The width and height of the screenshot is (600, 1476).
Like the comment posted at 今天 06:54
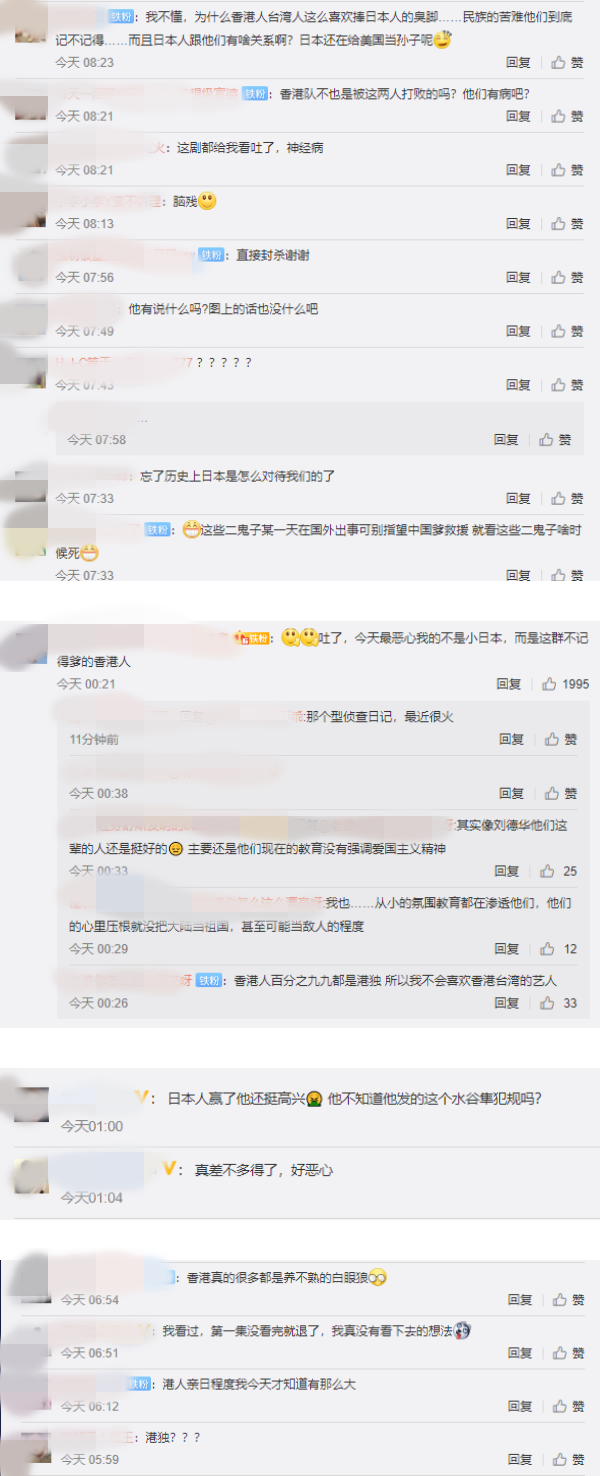(567, 1300)
